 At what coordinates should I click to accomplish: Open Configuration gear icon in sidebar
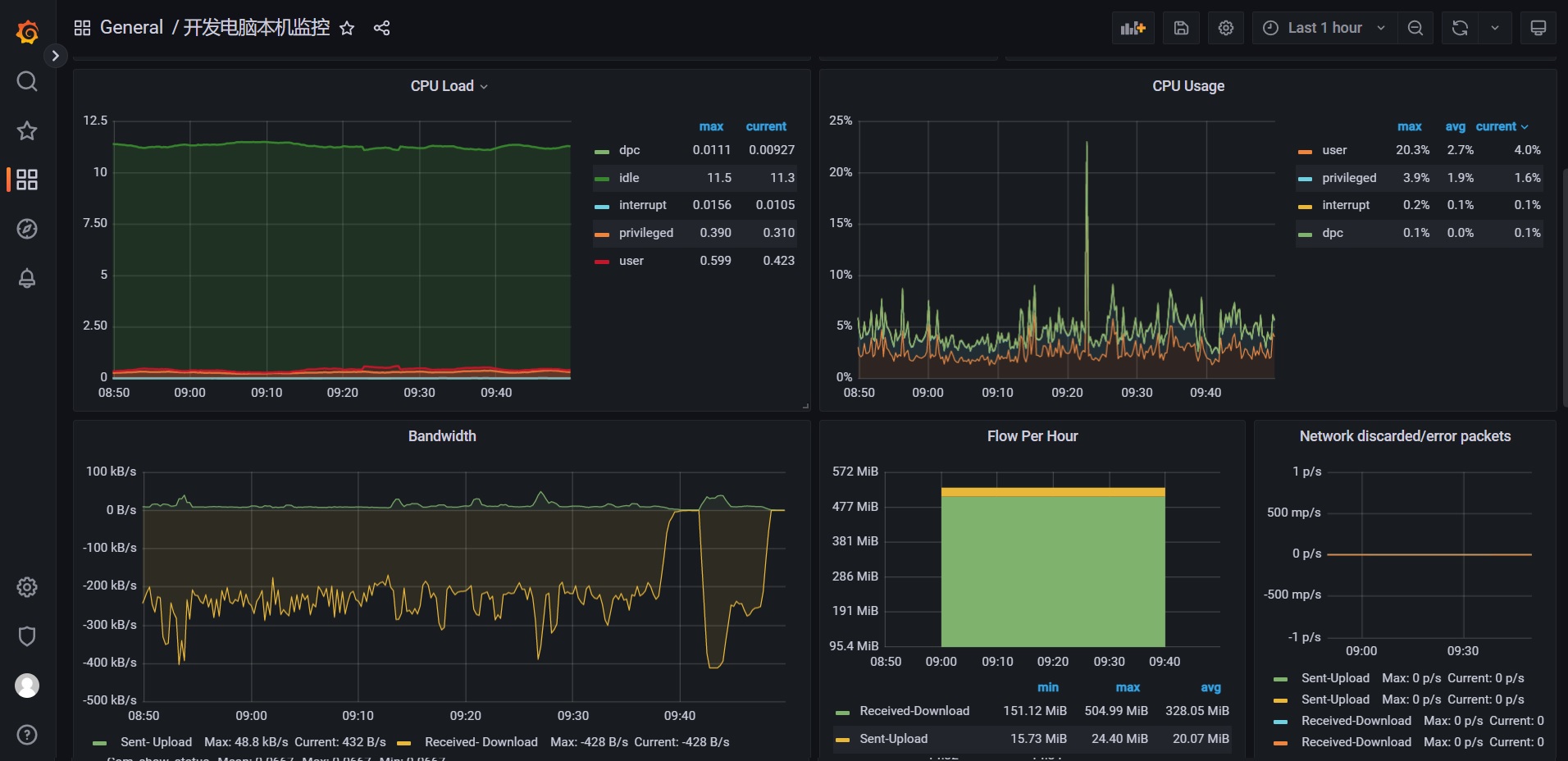coord(27,587)
